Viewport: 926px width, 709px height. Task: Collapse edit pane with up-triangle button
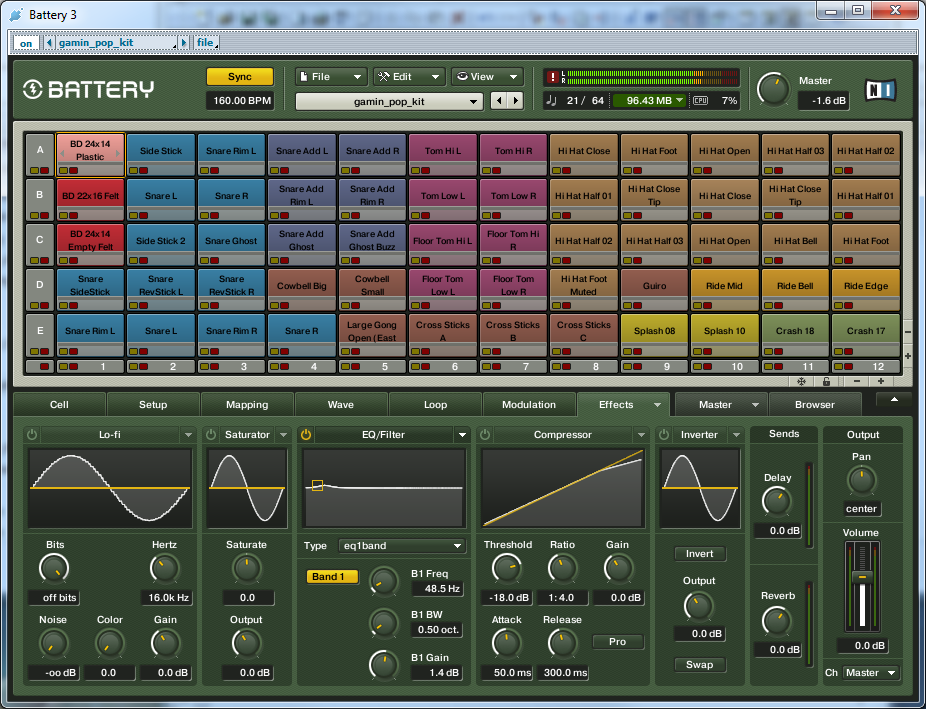click(894, 400)
